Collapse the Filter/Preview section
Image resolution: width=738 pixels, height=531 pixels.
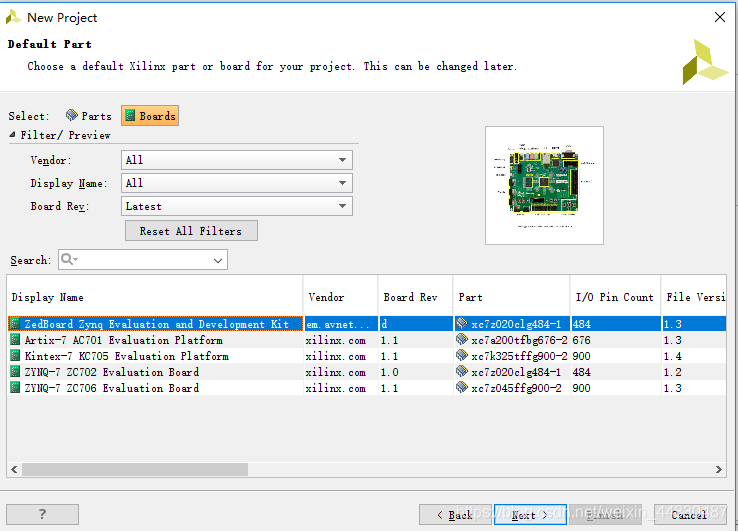(12, 135)
